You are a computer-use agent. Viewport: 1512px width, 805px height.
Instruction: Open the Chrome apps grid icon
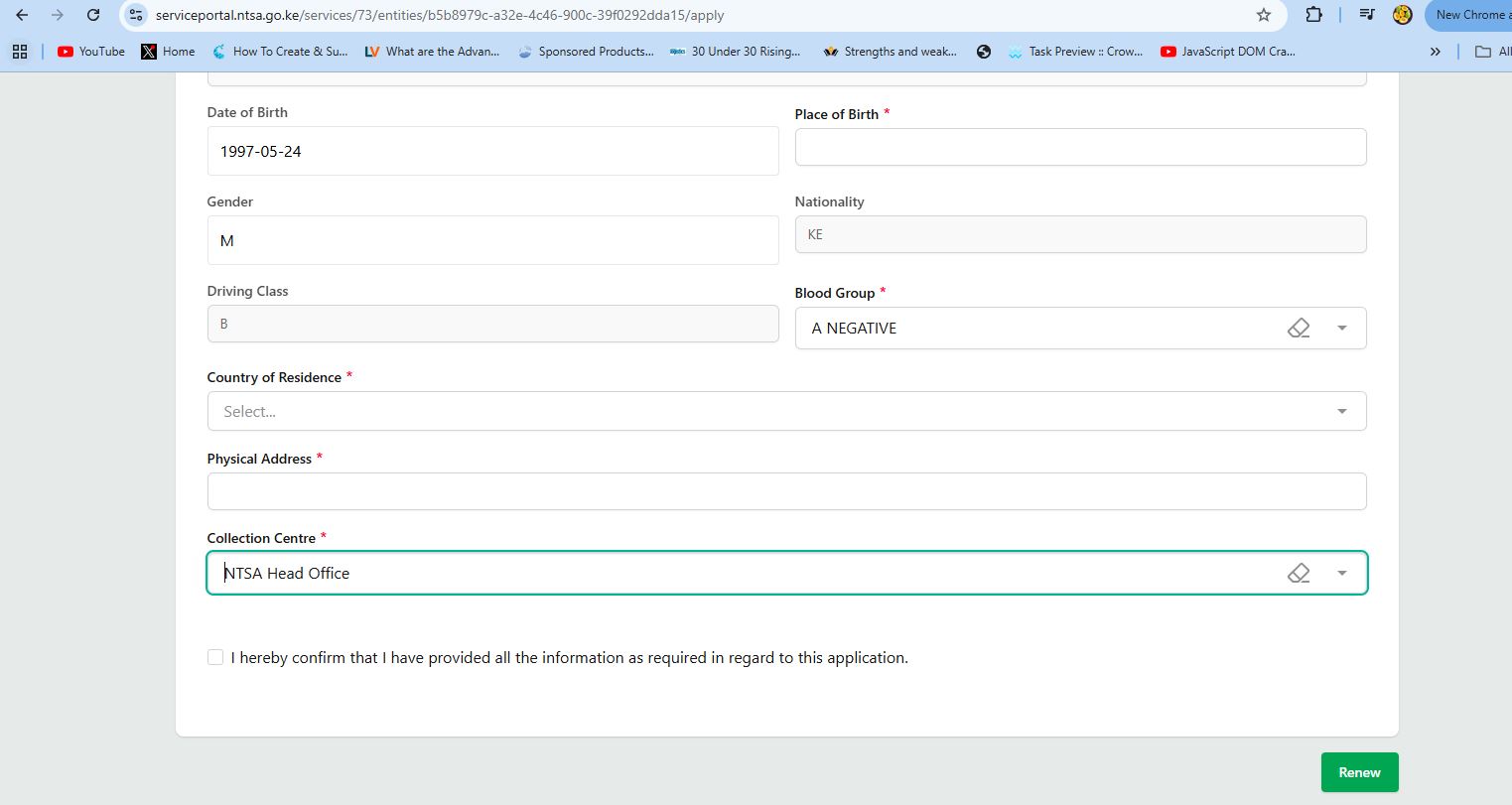[20, 52]
